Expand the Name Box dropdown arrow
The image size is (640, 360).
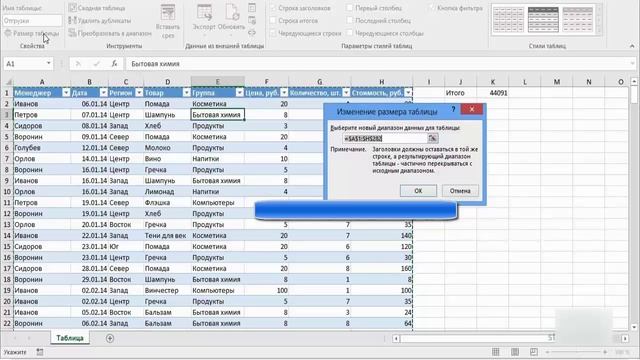[x=49, y=64]
